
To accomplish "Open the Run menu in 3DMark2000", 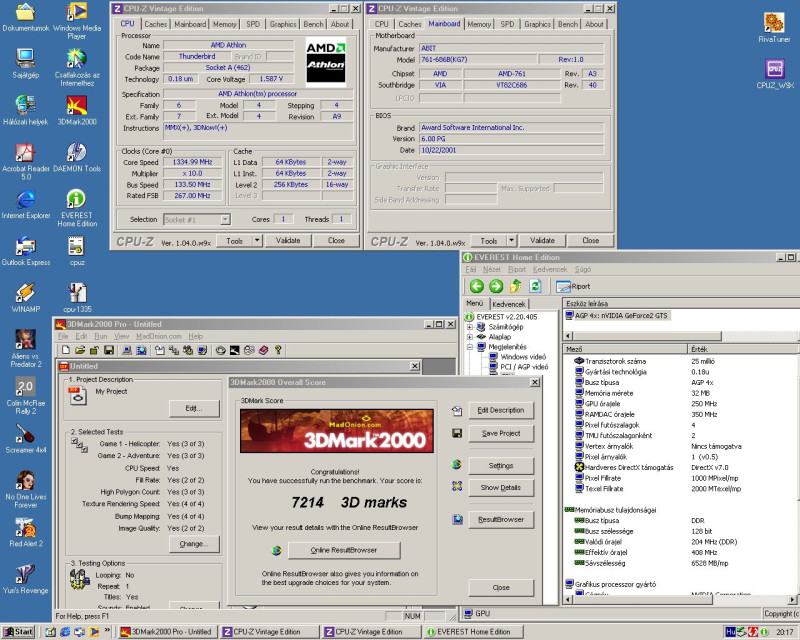I will (101, 336).
